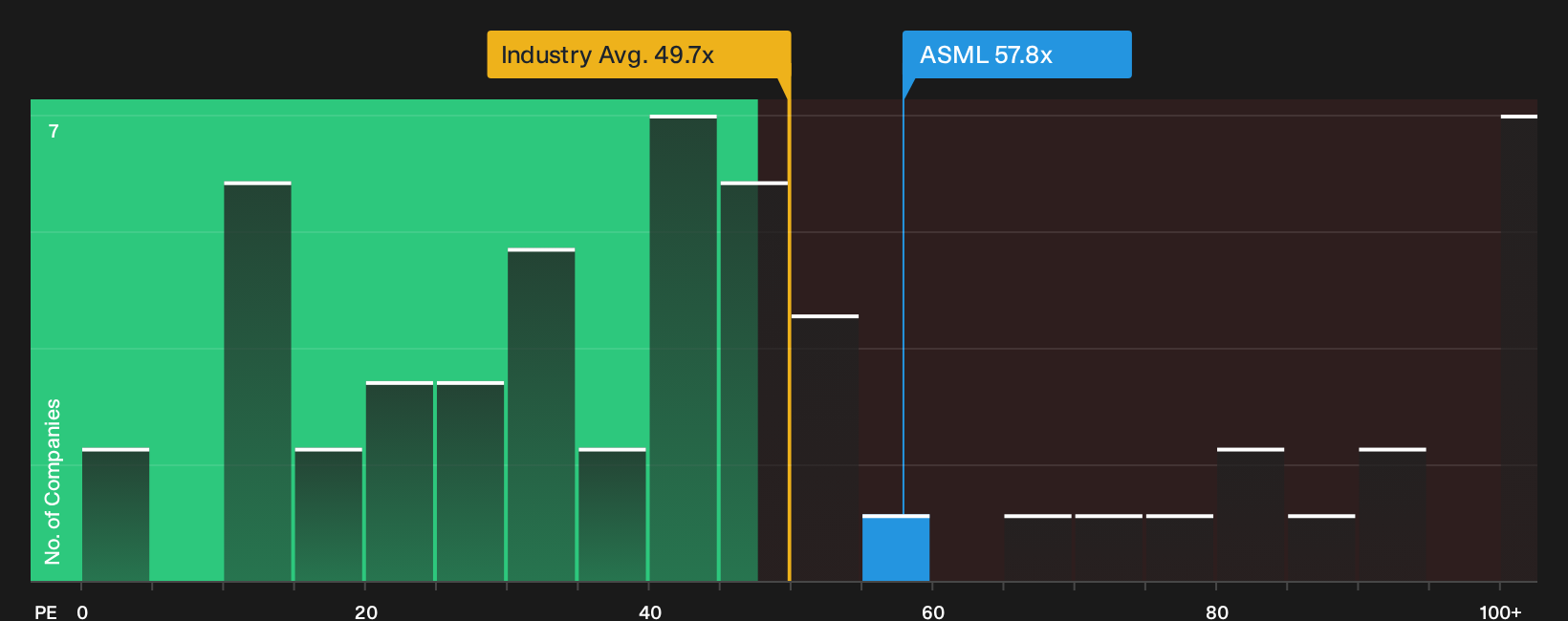Click the histogram bar at PE 75-80

[1179, 548]
